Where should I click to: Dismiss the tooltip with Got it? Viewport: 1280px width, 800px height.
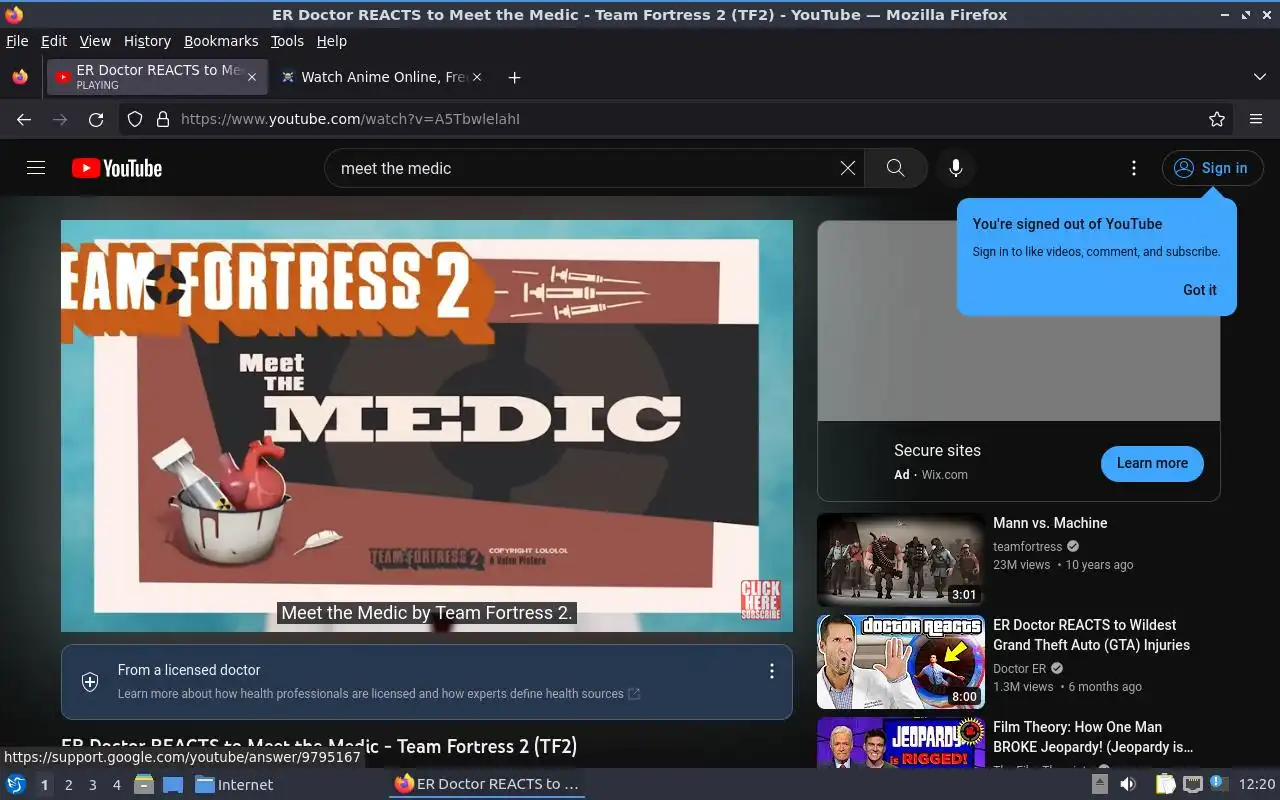[1199, 290]
